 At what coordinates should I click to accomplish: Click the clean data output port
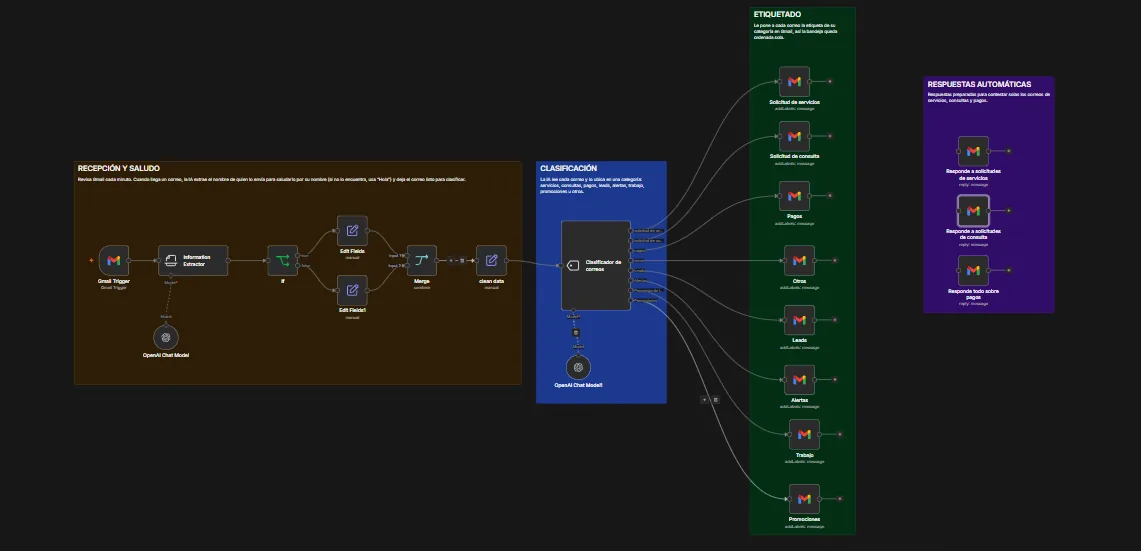coord(507,261)
